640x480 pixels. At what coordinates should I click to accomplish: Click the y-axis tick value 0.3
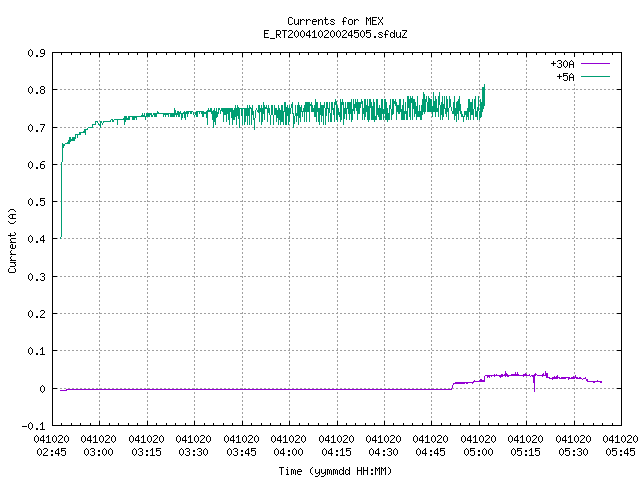click(x=37, y=277)
